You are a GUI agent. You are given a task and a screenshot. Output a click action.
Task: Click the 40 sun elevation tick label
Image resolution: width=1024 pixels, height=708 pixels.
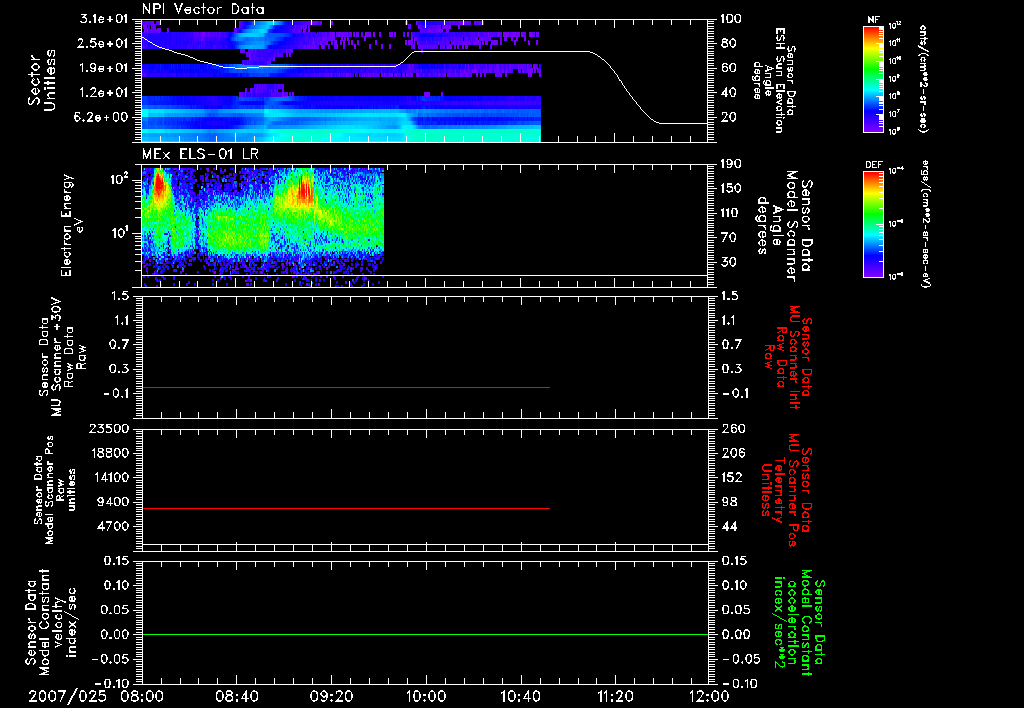pyautogui.click(x=728, y=93)
